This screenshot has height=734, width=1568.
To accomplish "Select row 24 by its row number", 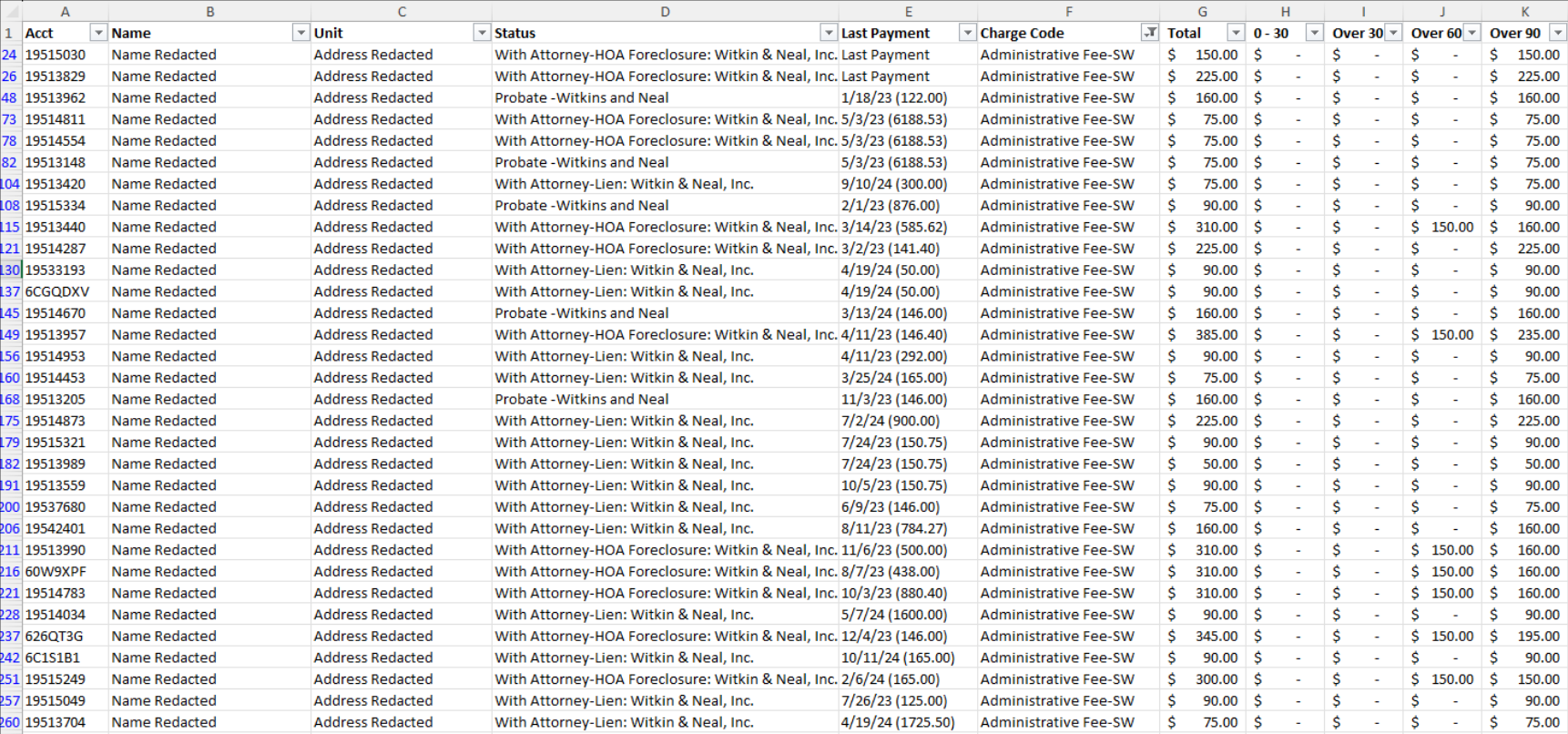I will pyautogui.click(x=10, y=55).
